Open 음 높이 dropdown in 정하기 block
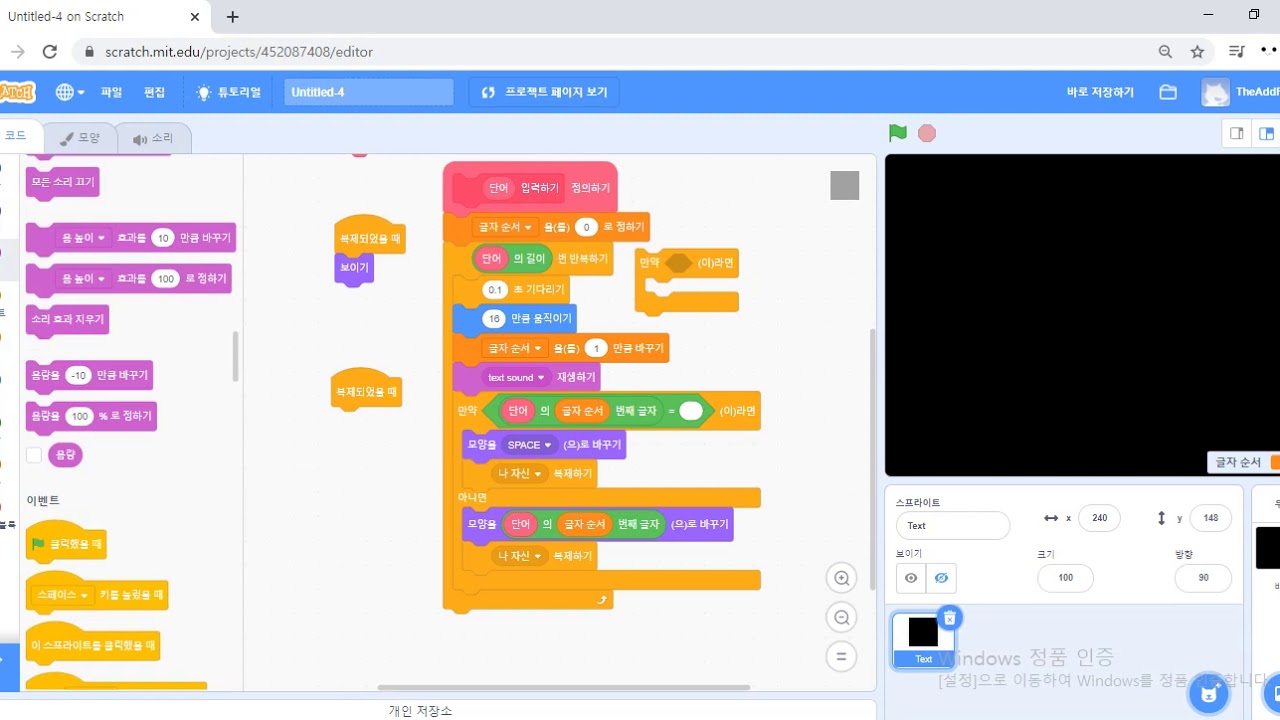1280x720 pixels. tap(84, 279)
